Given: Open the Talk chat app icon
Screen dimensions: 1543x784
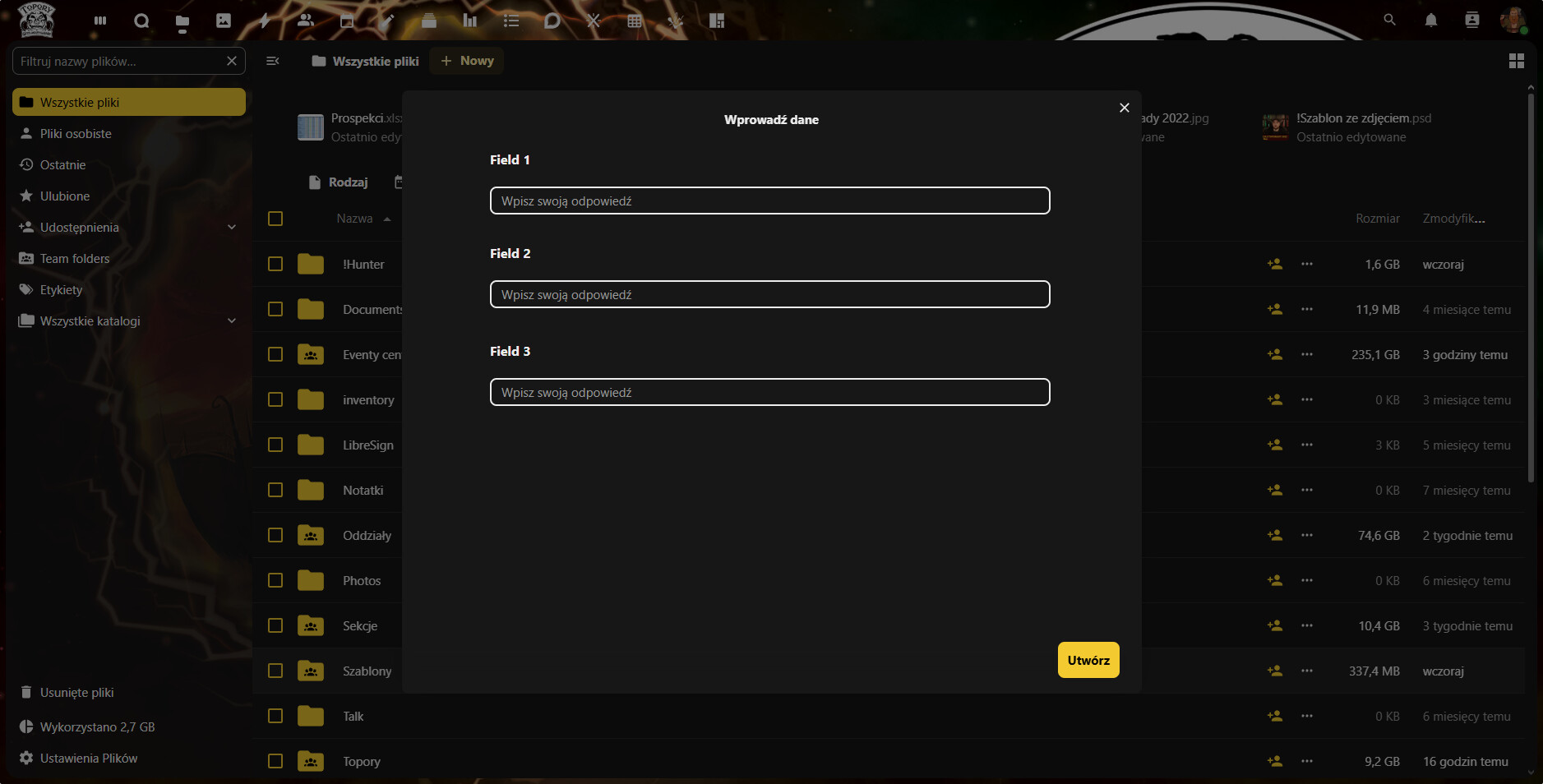Looking at the screenshot, I should 141,21.
